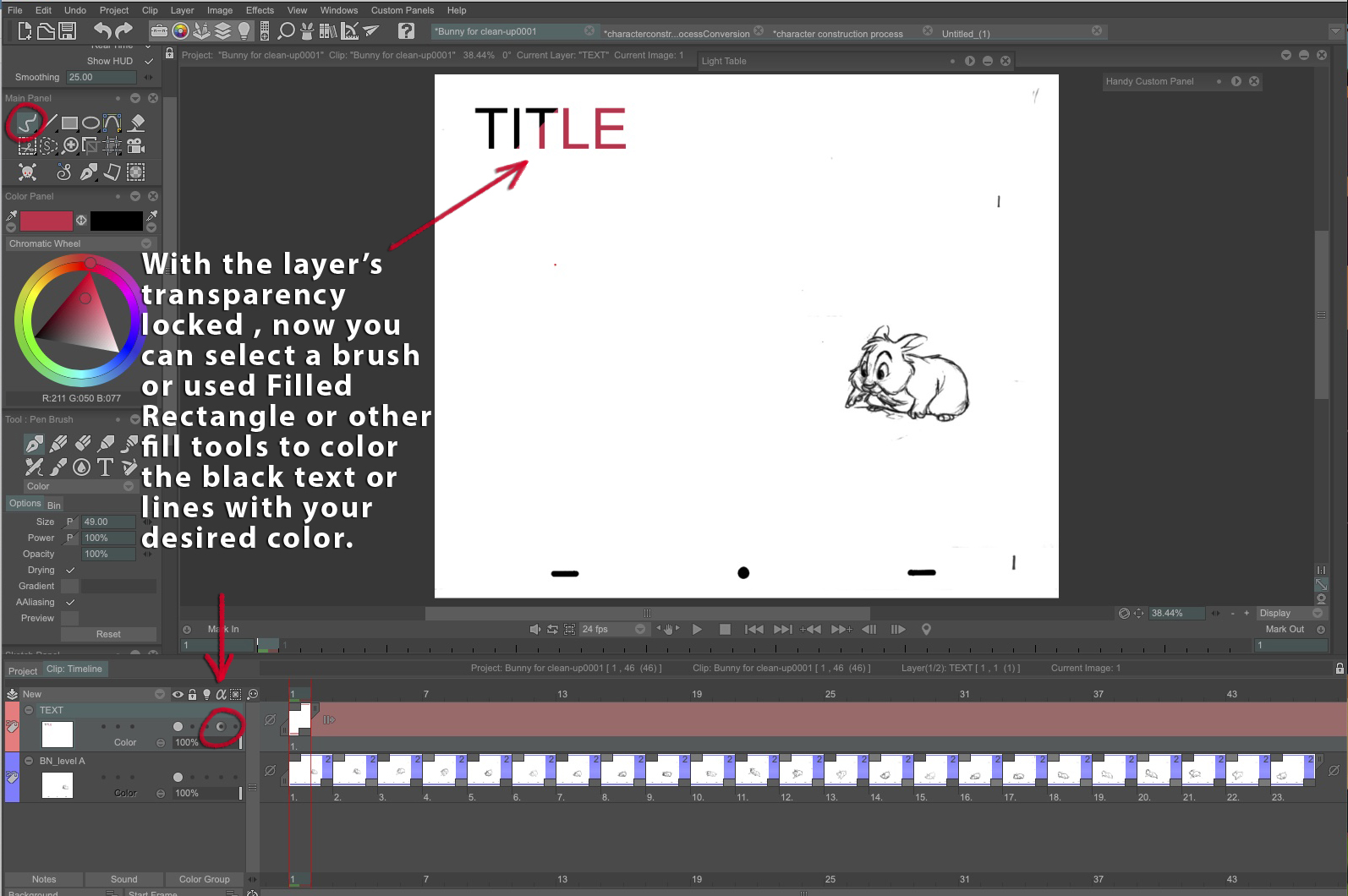Screen dimensions: 1348x896
Task: Open the Display dropdown below the canvas
Action: (x=1290, y=613)
